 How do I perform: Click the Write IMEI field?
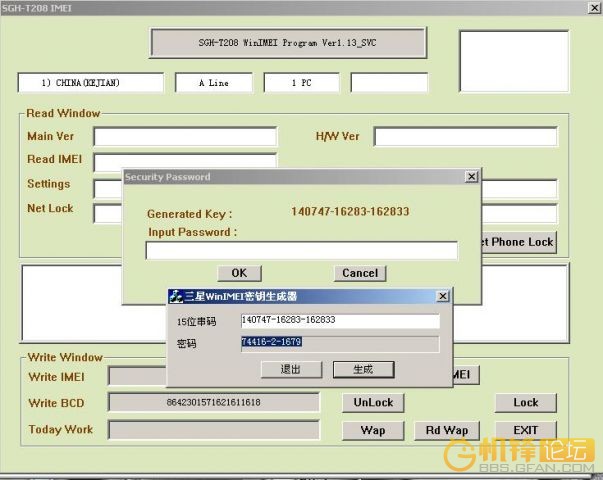click(x=137, y=376)
